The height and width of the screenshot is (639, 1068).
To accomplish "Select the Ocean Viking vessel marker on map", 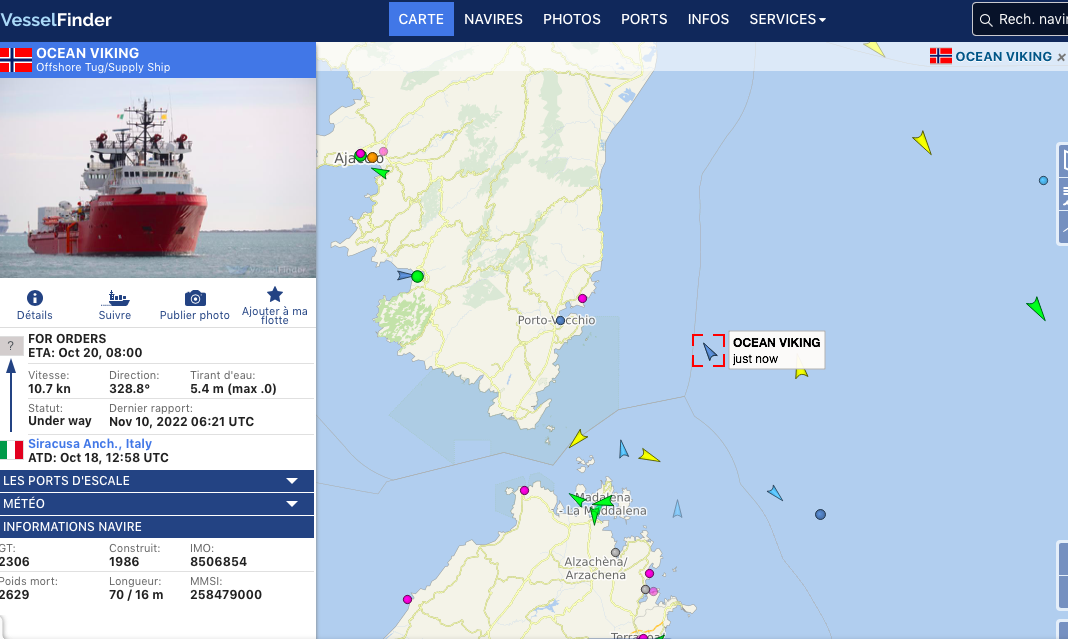I will coord(709,351).
